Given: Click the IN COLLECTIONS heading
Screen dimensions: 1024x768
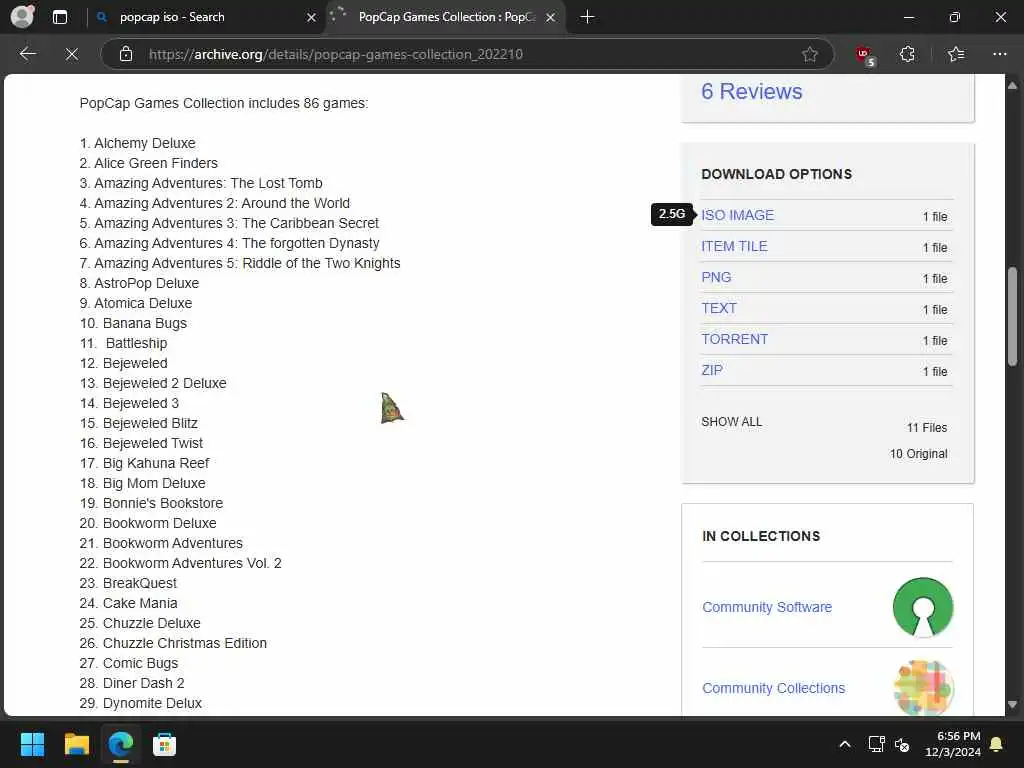Looking at the screenshot, I should pos(761,536).
